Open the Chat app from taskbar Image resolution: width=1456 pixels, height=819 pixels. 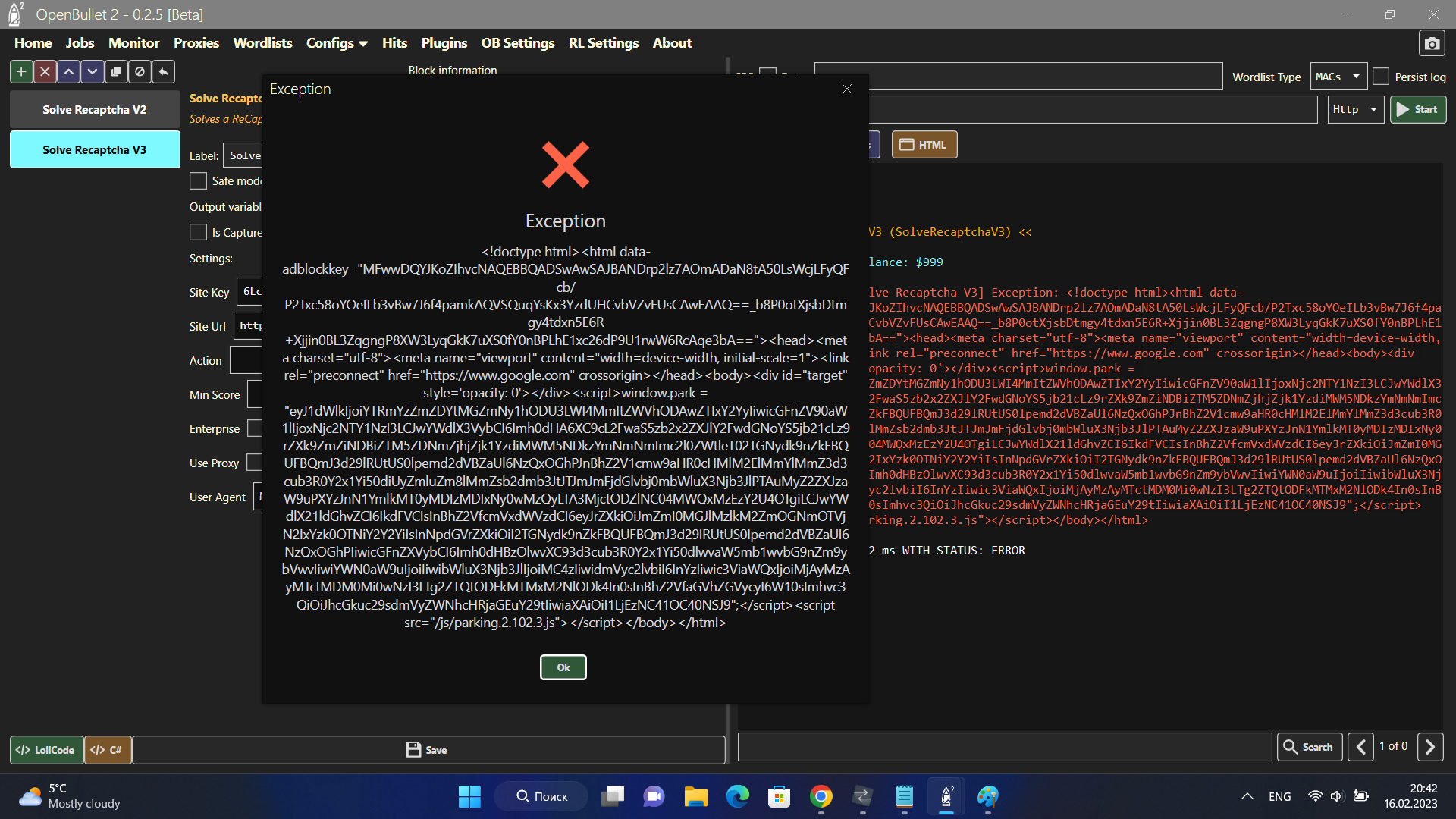[x=654, y=797]
